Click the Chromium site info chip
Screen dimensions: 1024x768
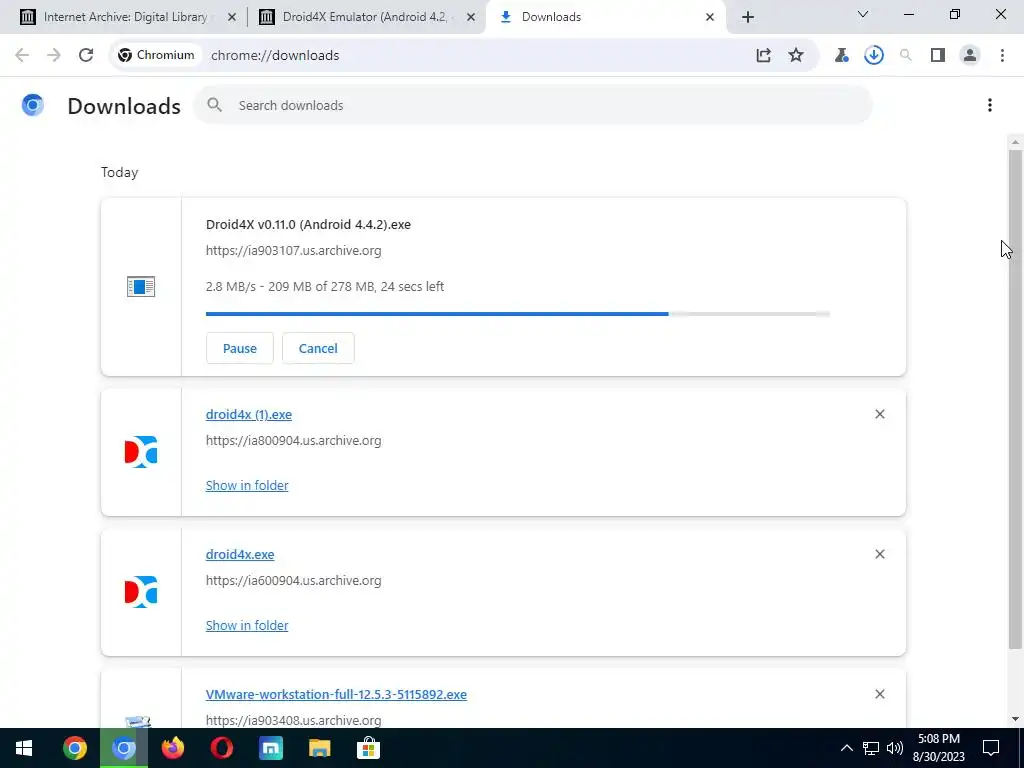pos(157,56)
